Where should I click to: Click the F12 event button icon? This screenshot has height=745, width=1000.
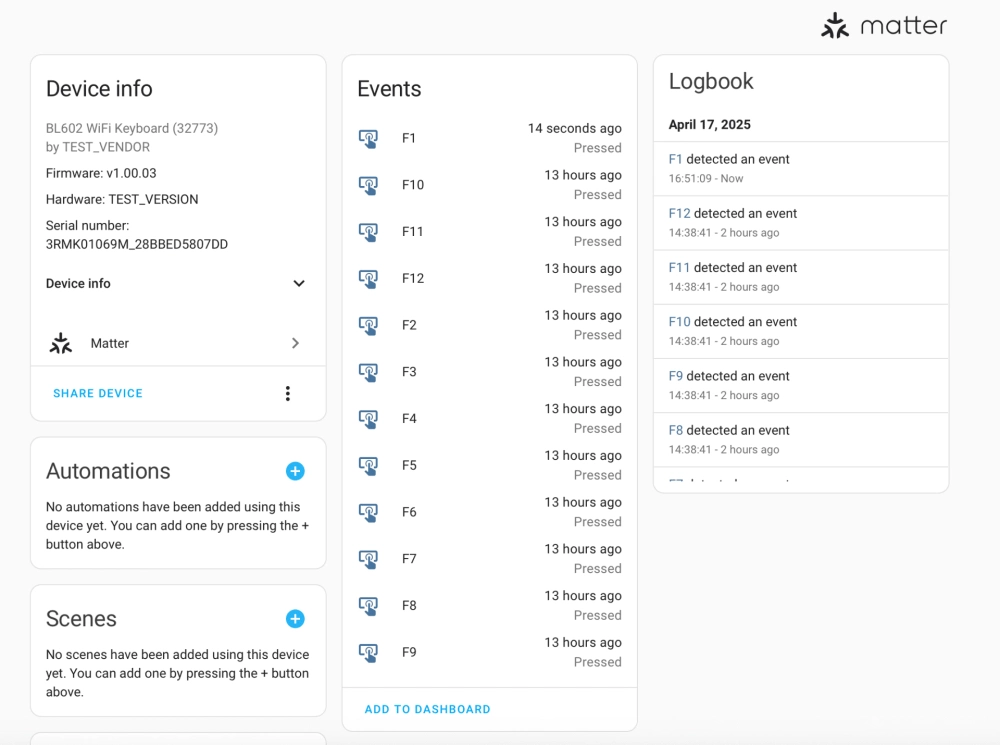(x=368, y=279)
